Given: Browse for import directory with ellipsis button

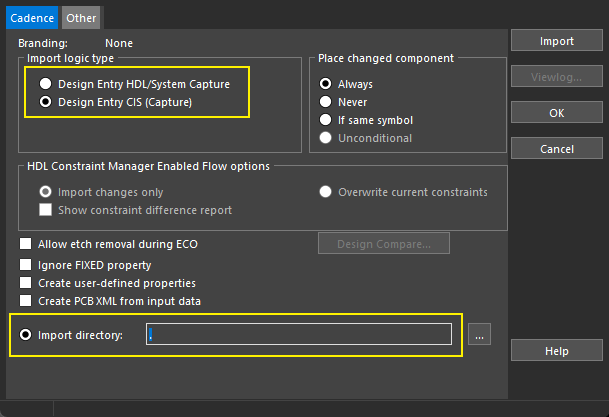Looking at the screenshot, I should click(481, 336).
